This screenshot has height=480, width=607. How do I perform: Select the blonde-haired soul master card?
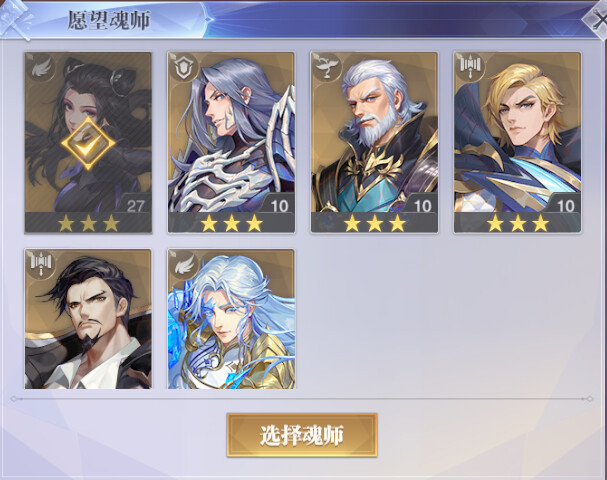(518, 142)
